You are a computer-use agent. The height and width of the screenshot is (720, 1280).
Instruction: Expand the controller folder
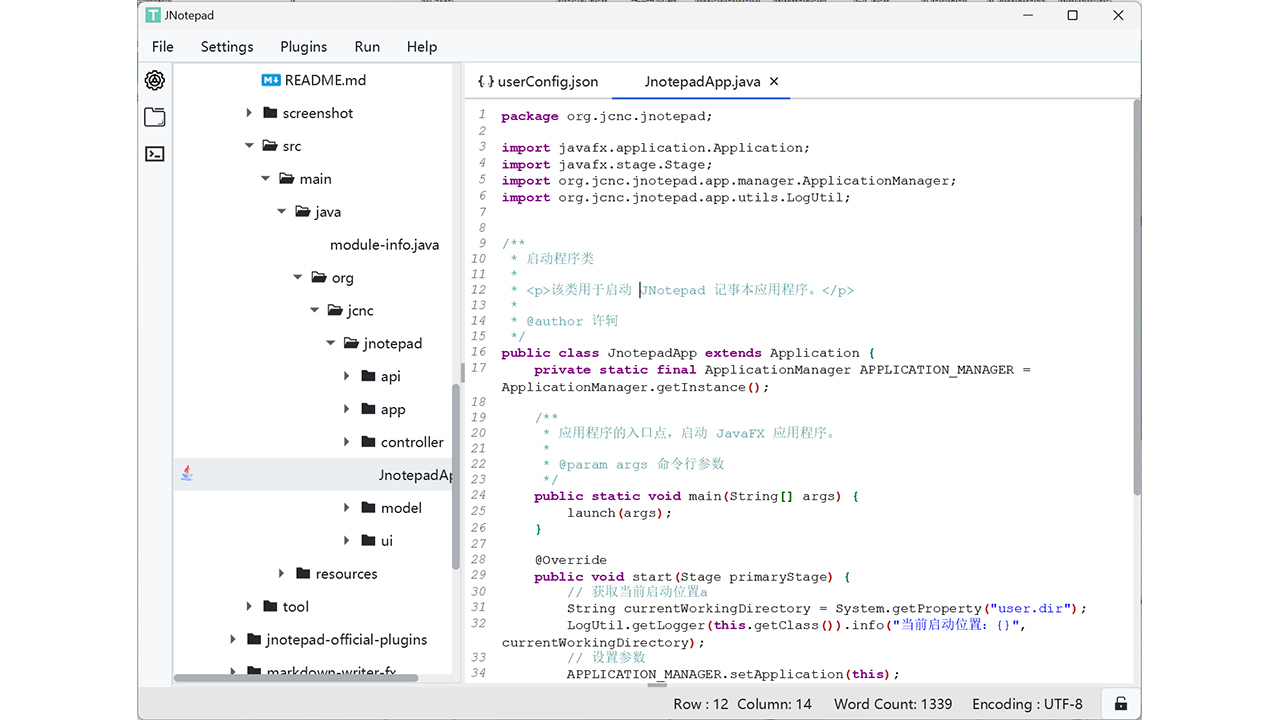coord(346,441)
